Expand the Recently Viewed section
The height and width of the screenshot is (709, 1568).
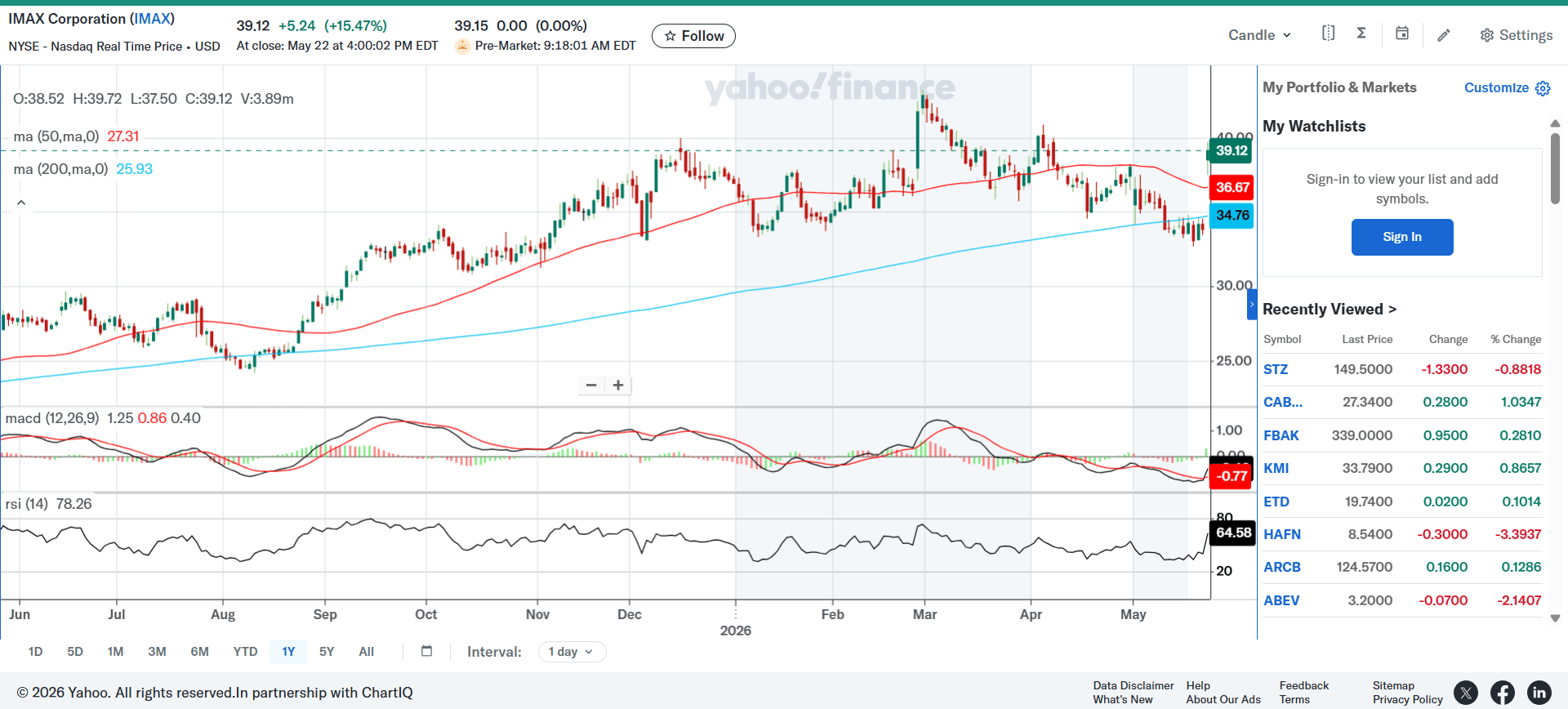pyautogui.click(x=1330, y=309)
